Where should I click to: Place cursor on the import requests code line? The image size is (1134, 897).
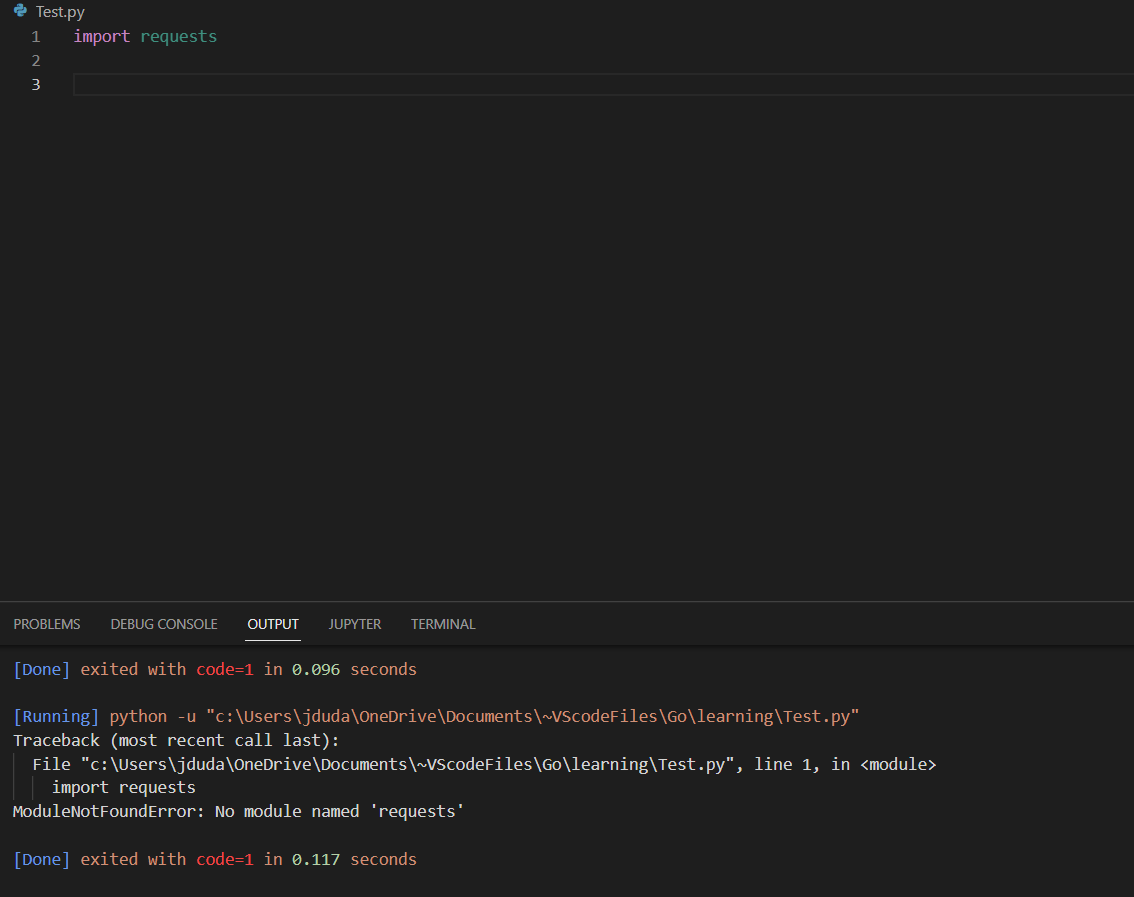tap(144, 36)
